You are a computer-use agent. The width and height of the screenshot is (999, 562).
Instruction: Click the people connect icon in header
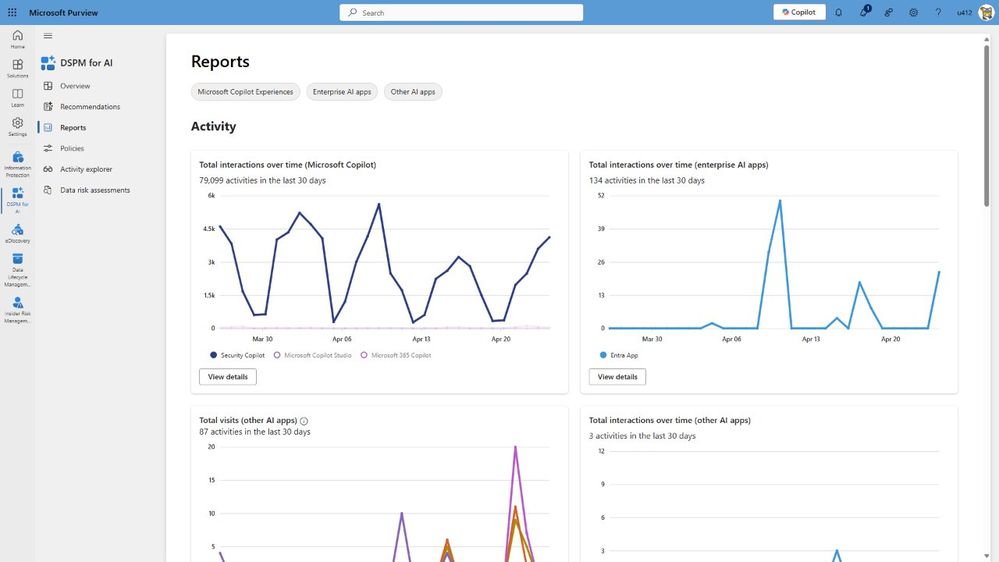click(x=888, y=12)
